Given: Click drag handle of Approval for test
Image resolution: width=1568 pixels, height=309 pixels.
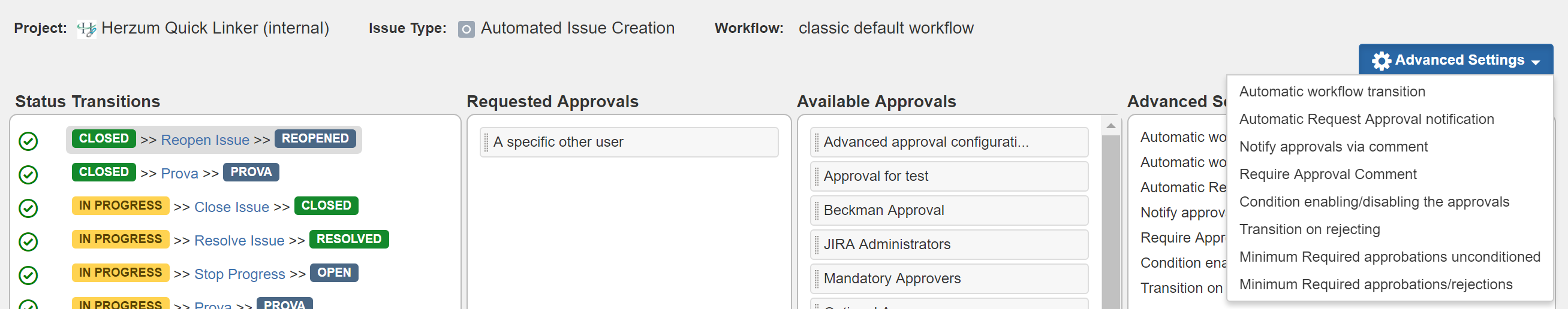Looking at the screenshot, I should [x=816, y=177].
